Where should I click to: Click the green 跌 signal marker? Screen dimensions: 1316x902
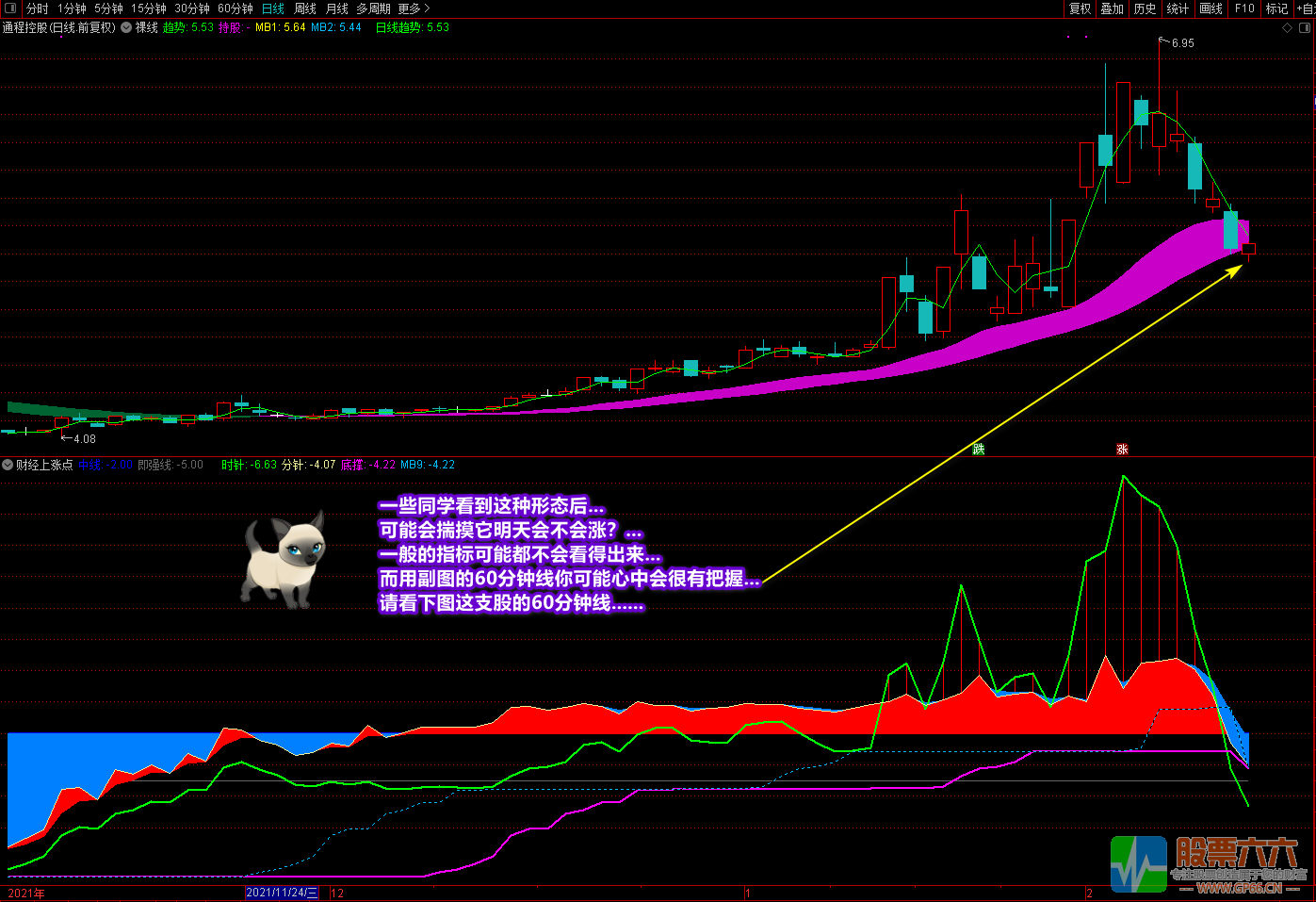tap(979, 450)
